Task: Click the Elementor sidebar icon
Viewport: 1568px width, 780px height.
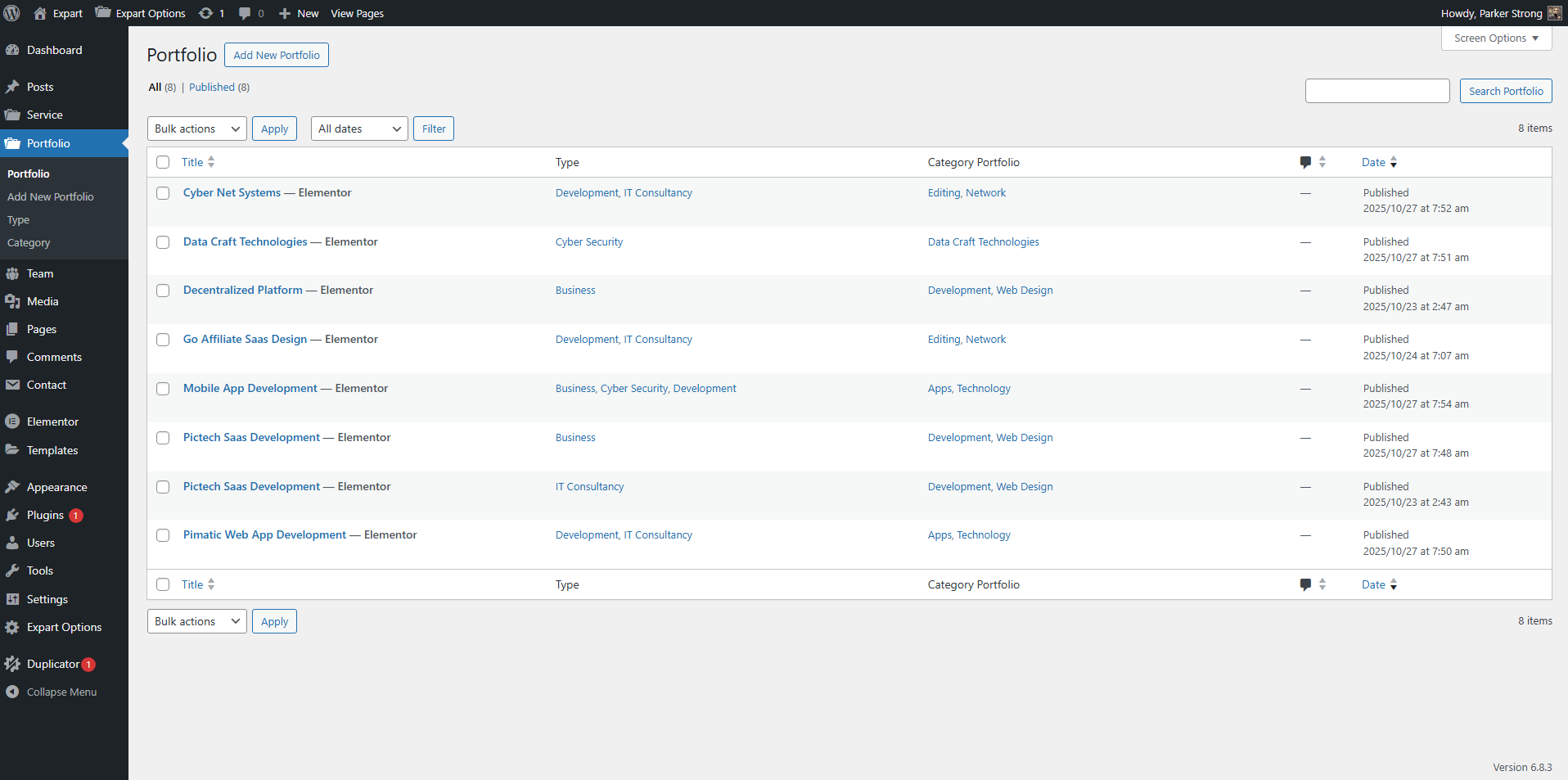Action: tap(12, 422)
